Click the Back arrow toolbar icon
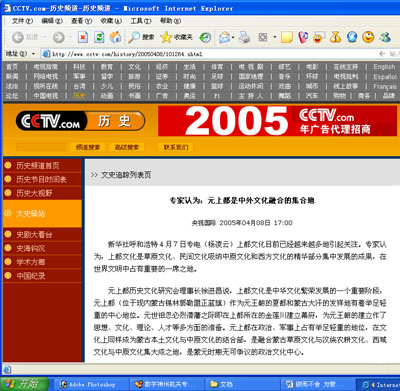 [17, 37]
